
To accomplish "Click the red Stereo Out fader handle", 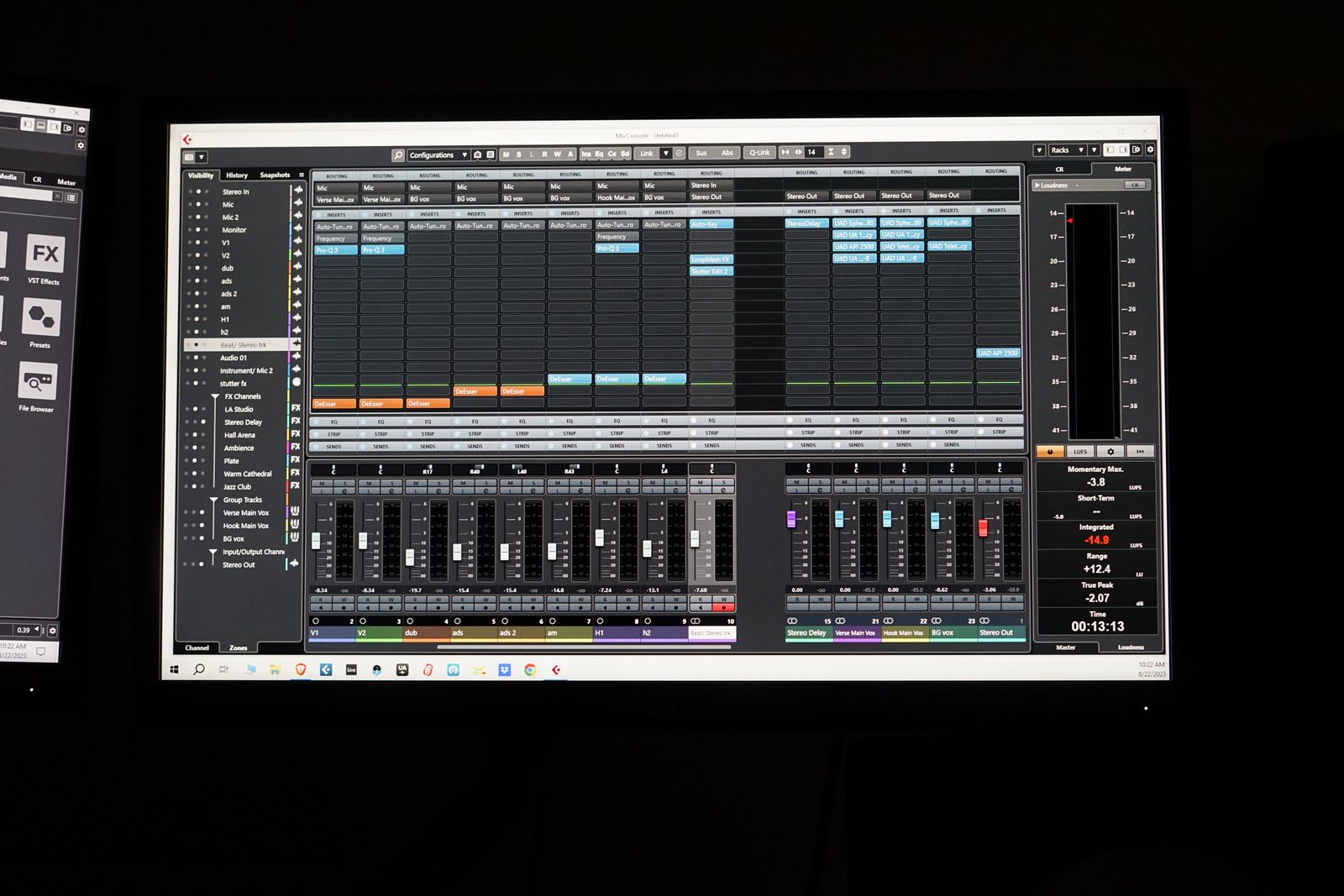I will [x=983, y=527].
